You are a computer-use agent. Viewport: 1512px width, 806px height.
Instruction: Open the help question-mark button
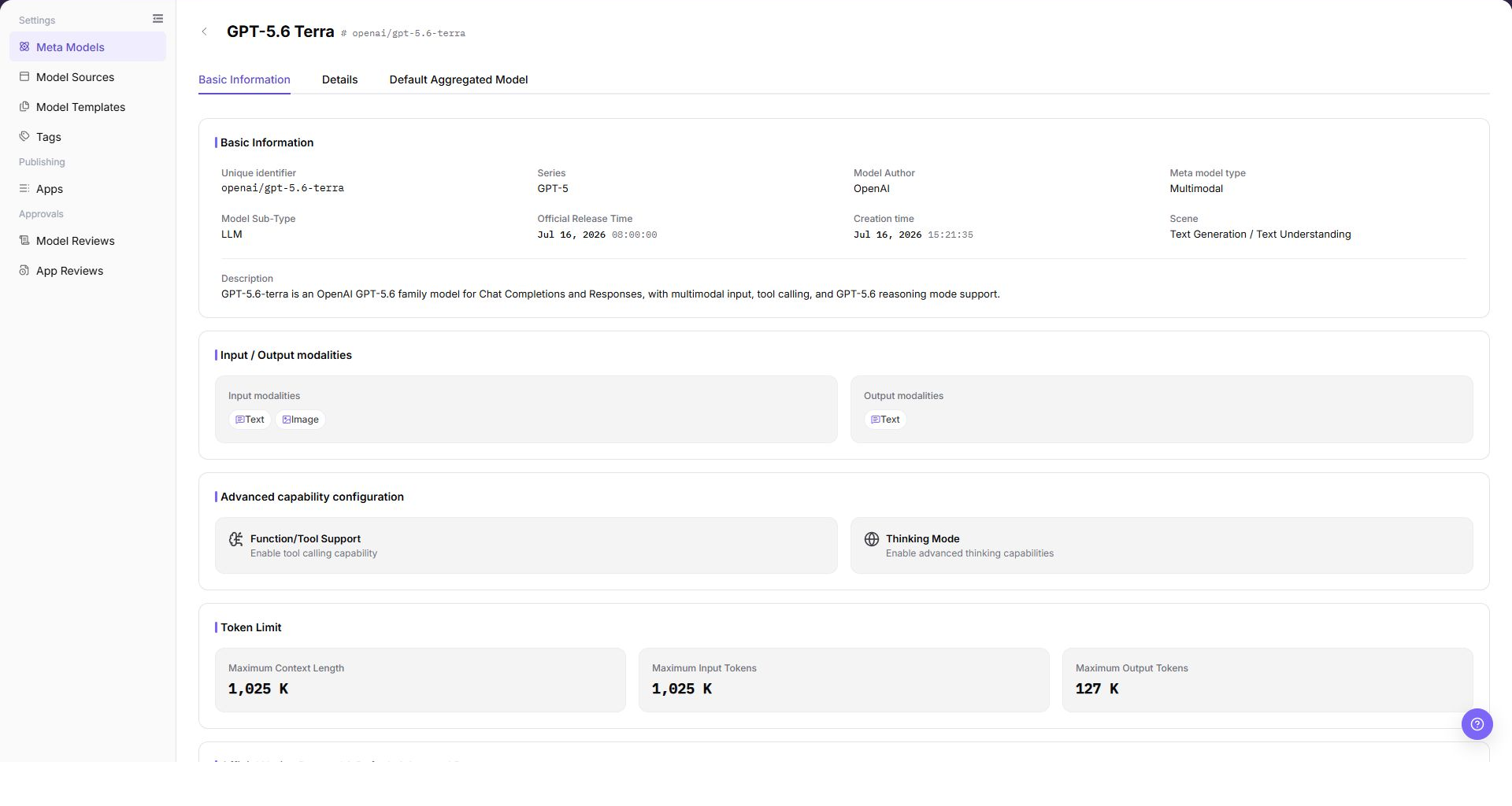point(1477,724)
